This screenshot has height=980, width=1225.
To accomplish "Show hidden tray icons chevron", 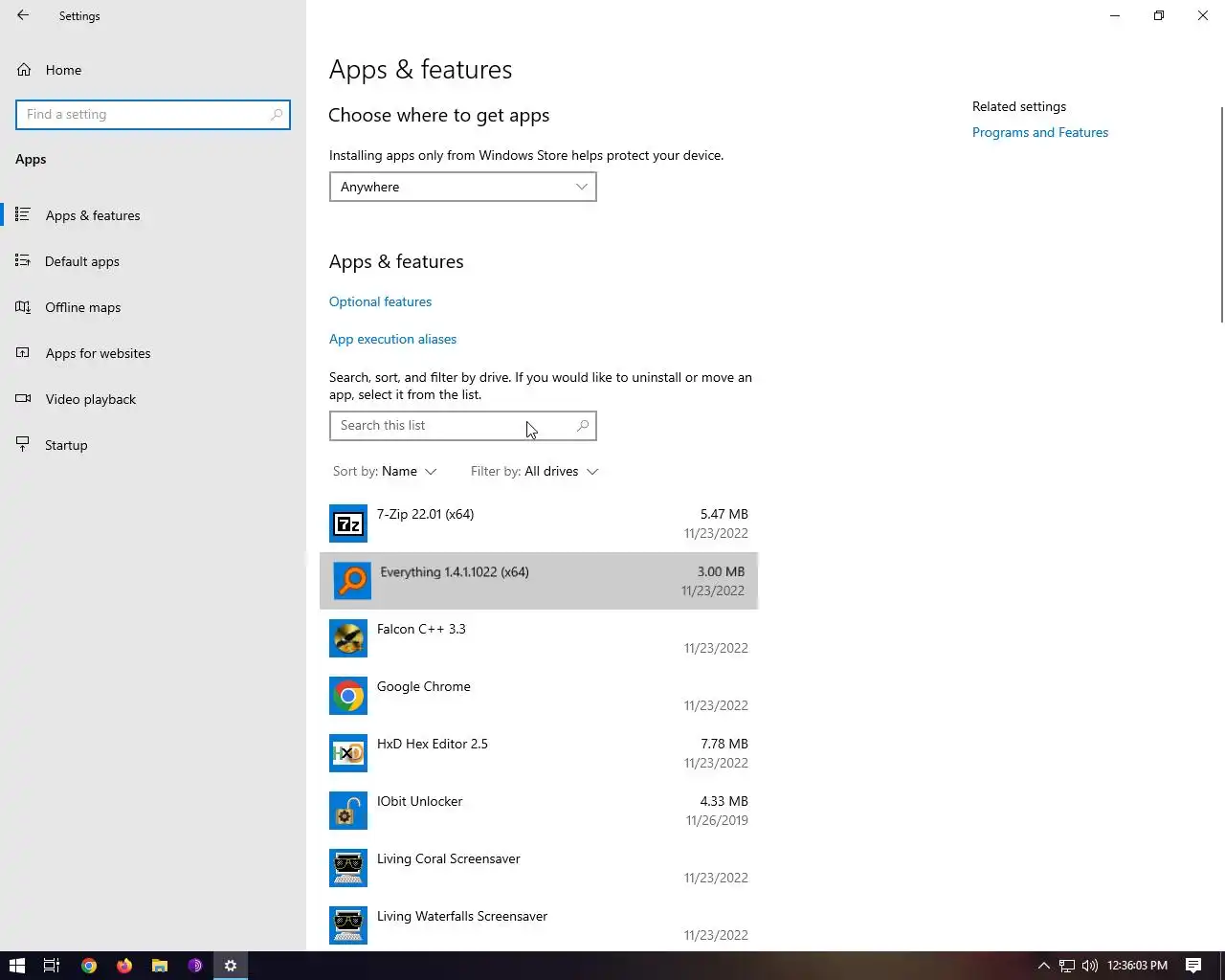I will (1043, 966).
